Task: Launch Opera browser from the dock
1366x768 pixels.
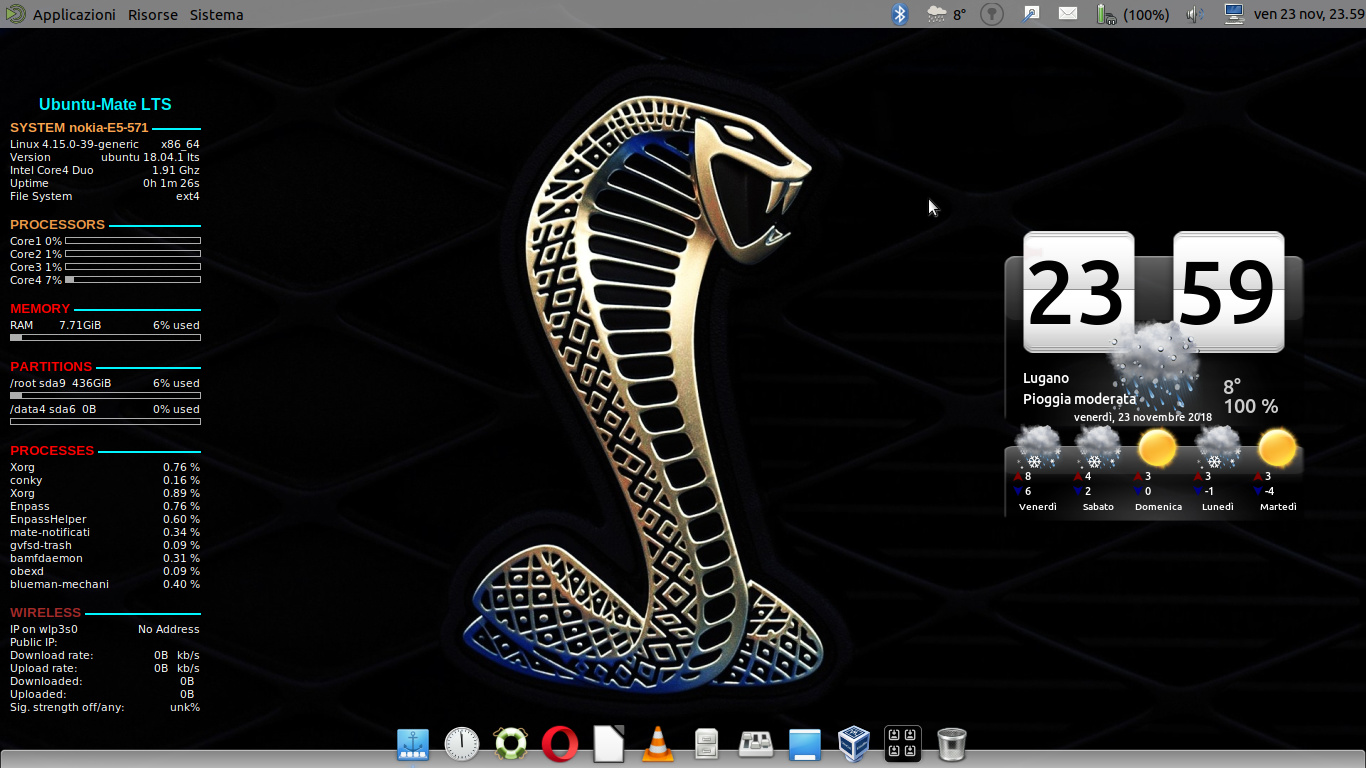Action: click(x=560, y=744)
